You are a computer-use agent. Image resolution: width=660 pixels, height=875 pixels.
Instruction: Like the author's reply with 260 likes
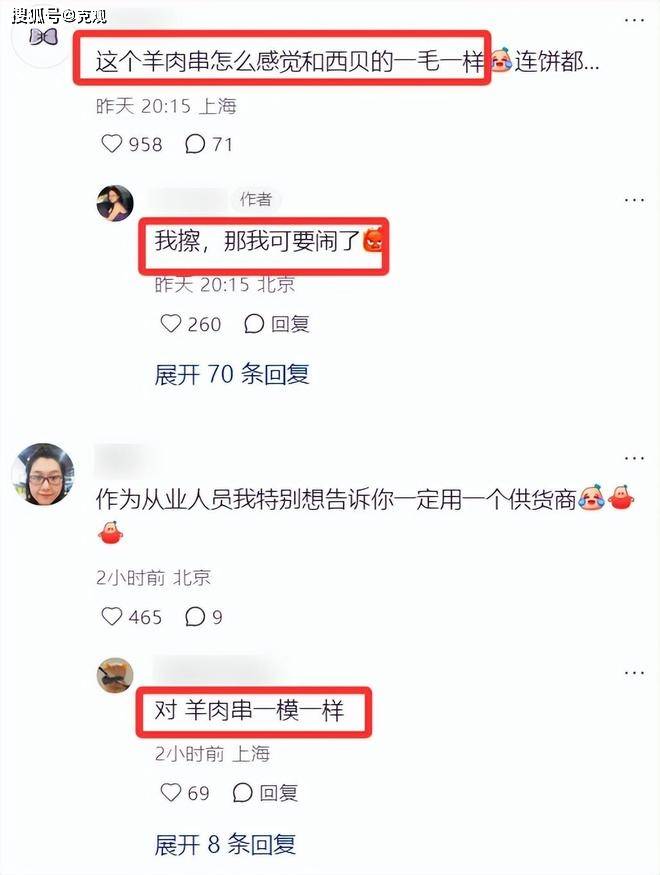[x=171, y=323]
